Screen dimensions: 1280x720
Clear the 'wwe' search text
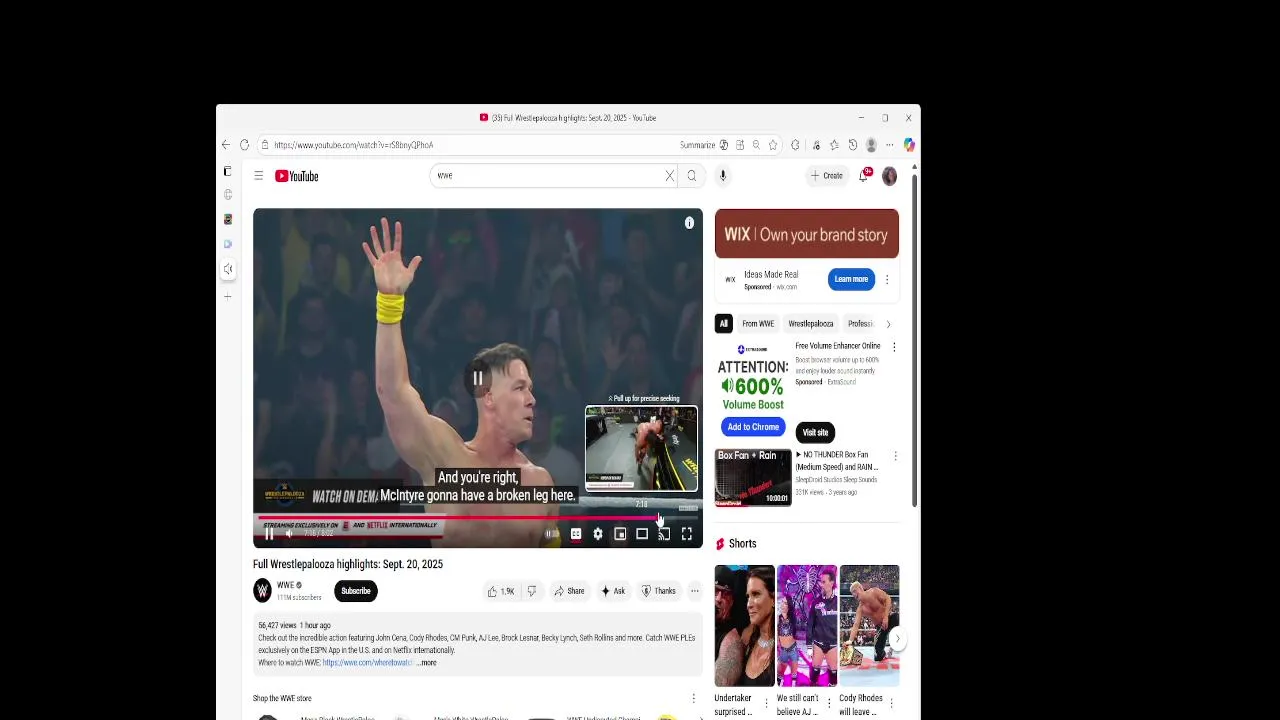click(x=670, y=176)
